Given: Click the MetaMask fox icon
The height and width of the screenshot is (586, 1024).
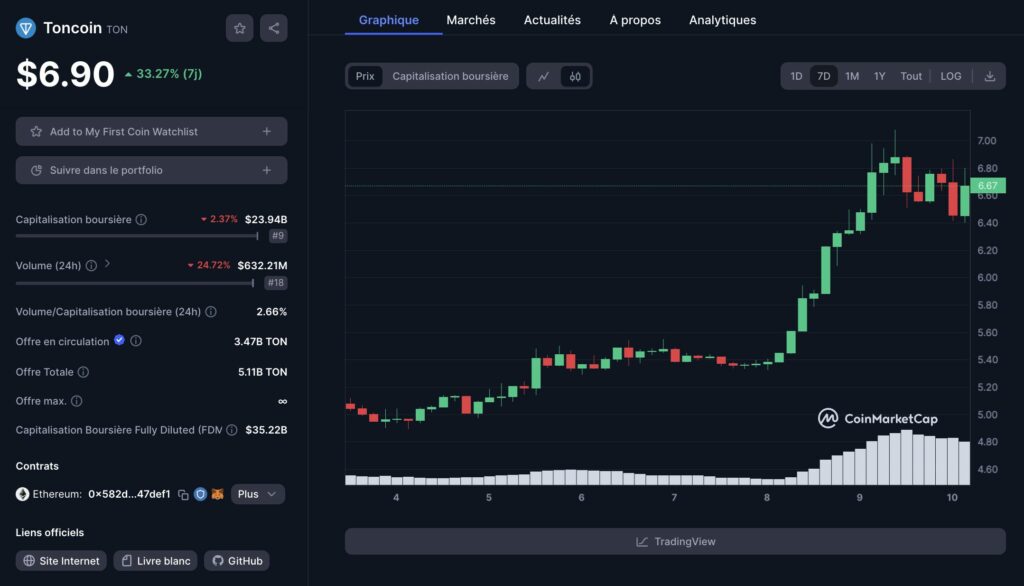Looking at the screenshot, I should pyautogui.click(x=217, y=494).
